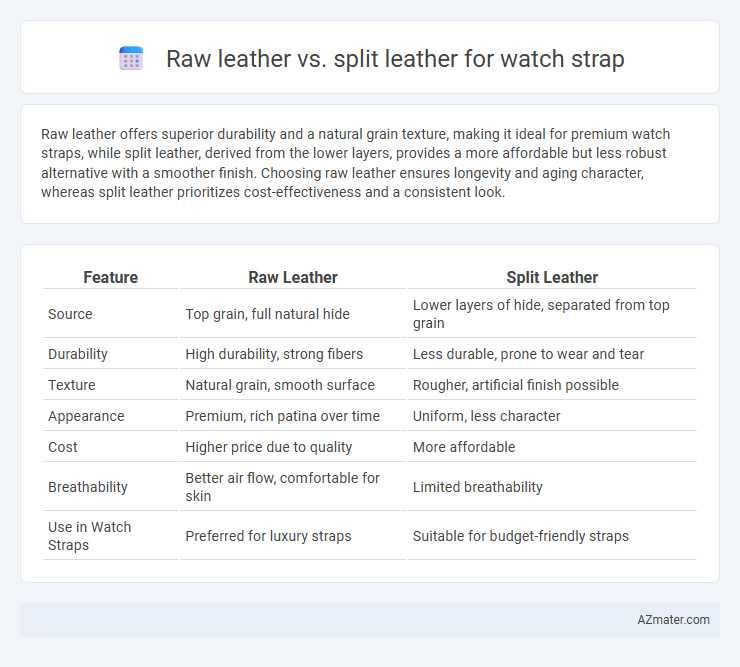Click the 'Use in Watch Straps' row label

point(90,536)
